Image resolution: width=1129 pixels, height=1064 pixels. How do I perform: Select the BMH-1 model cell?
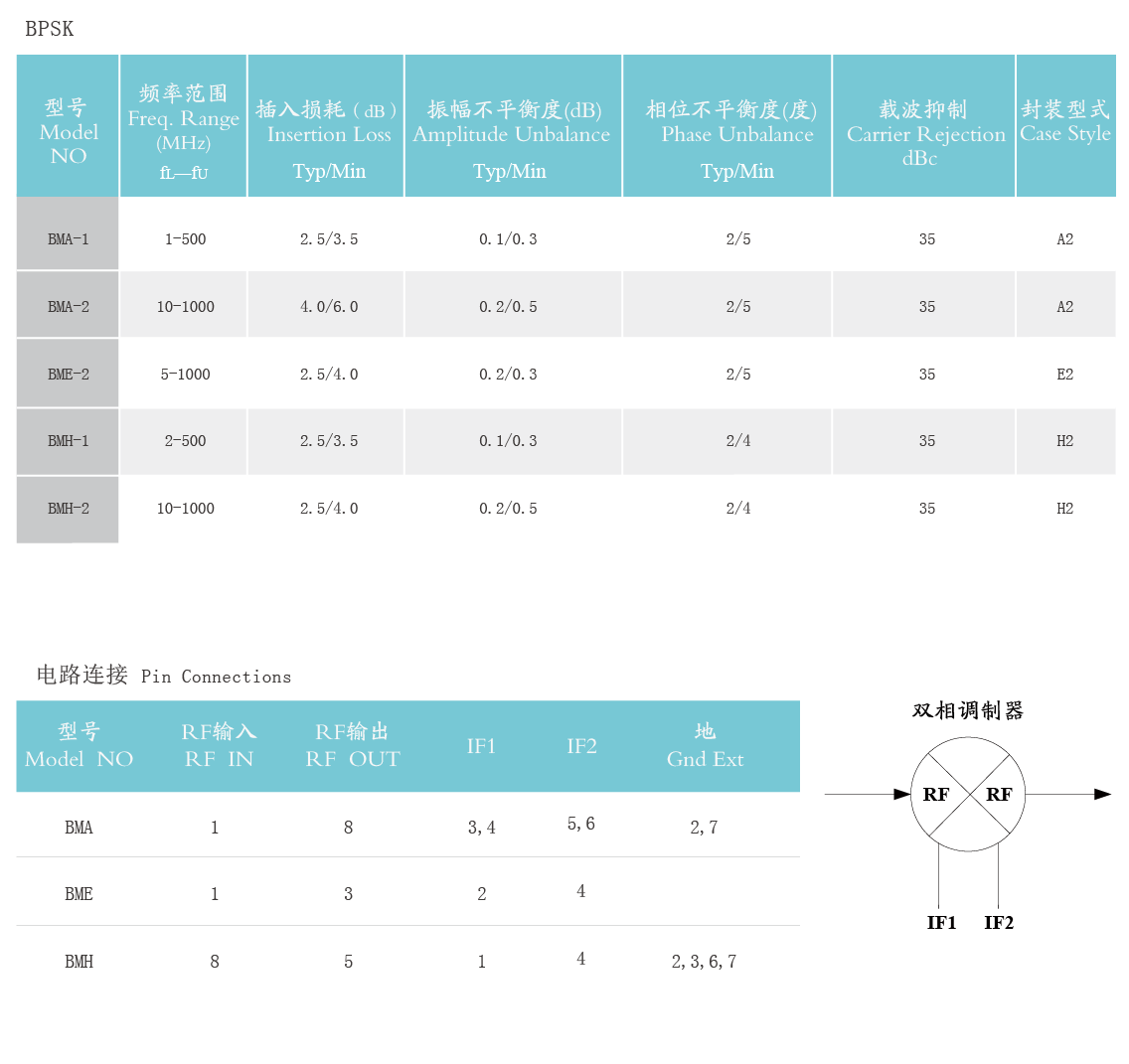pos(68,441)
